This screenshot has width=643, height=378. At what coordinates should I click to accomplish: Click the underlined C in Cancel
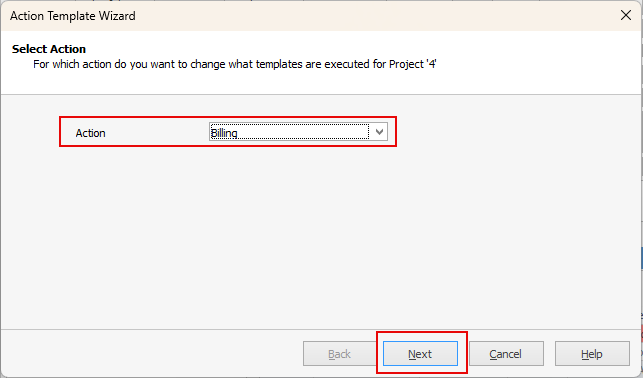coord(493,354)
